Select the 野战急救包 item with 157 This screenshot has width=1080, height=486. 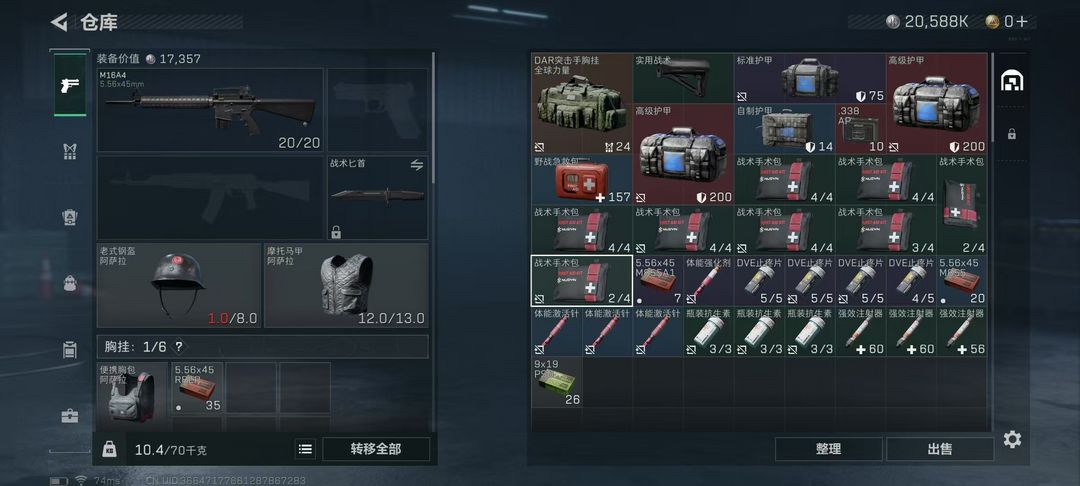582,180
